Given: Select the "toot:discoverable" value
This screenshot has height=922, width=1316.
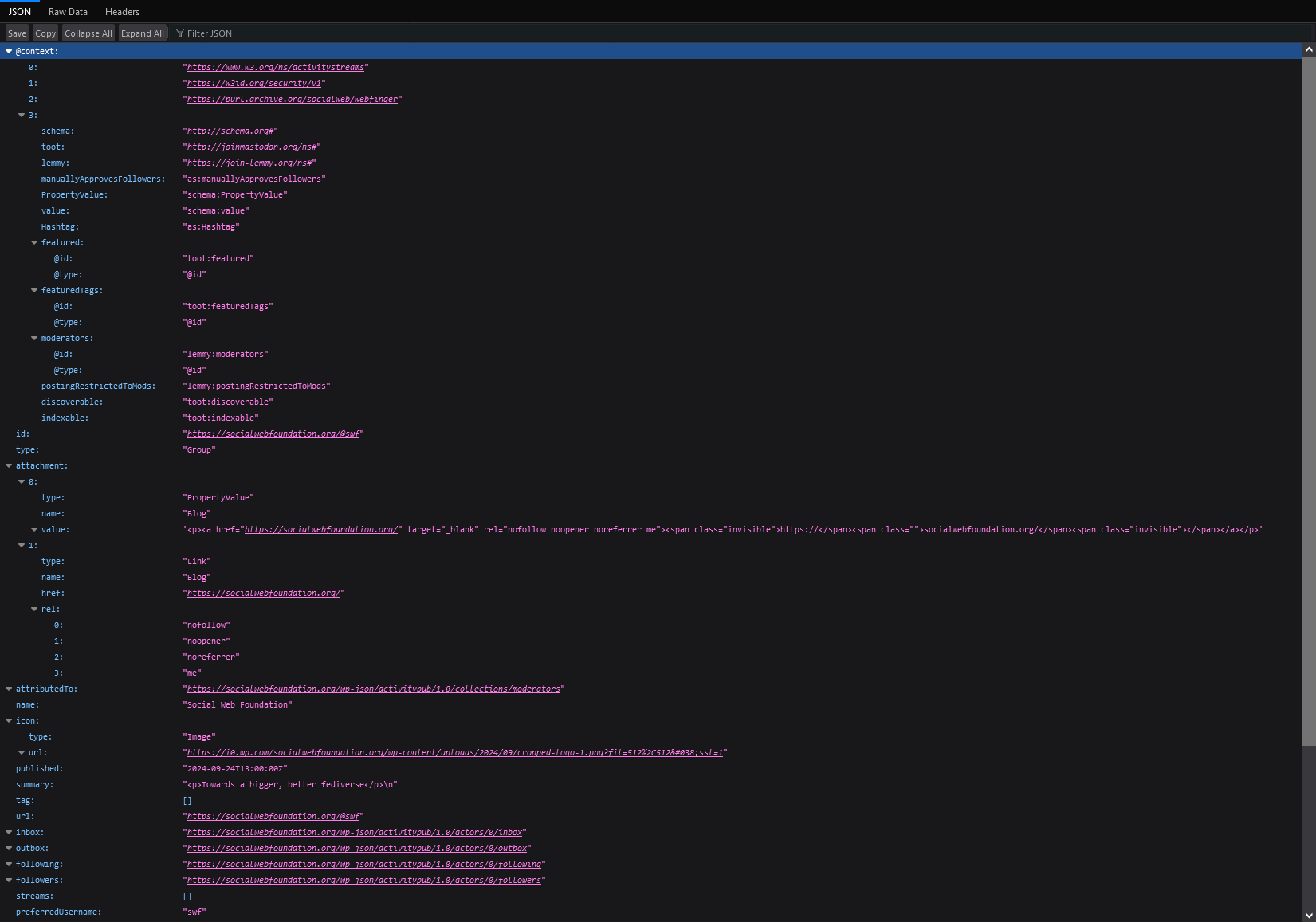Looking at the screenshot, I should tap(228, 402).
